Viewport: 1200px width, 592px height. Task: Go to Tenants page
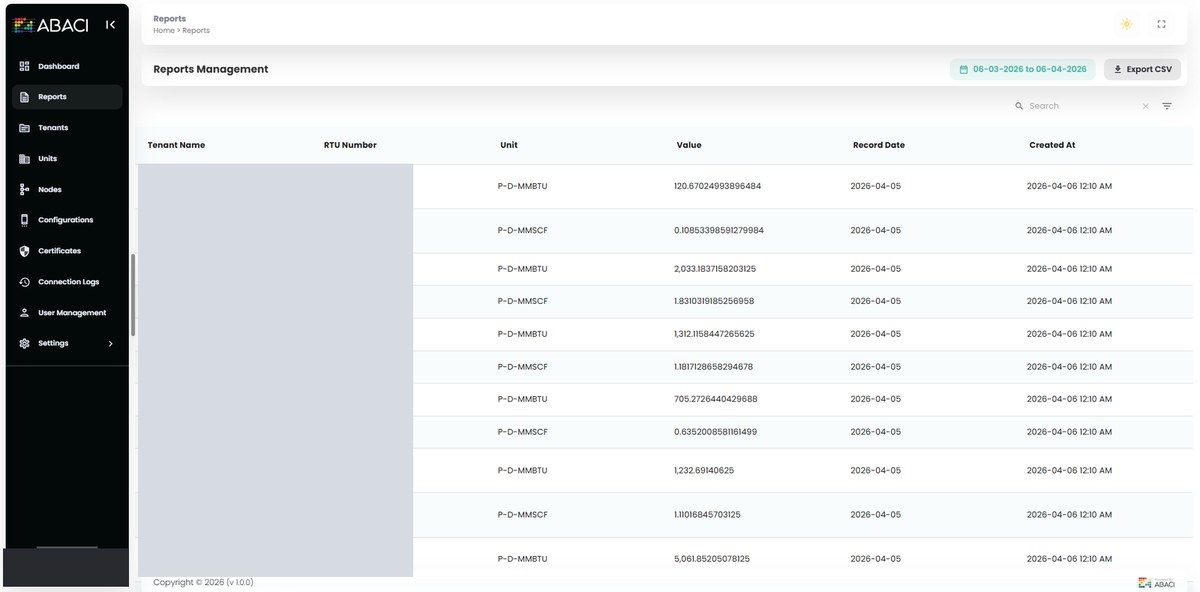click(x=67, y=128)
